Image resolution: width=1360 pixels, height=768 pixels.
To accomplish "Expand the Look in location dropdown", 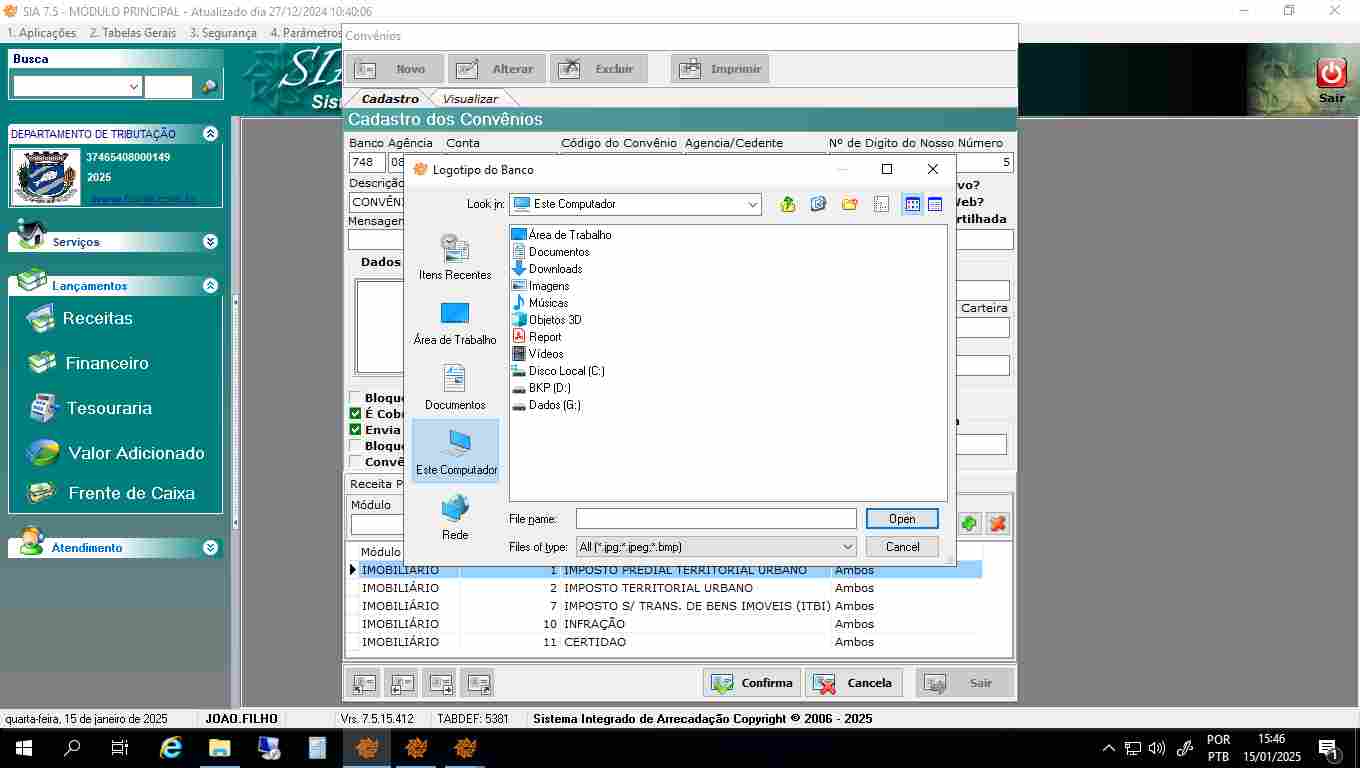I will pyautogui.click(x=752, y=204).
